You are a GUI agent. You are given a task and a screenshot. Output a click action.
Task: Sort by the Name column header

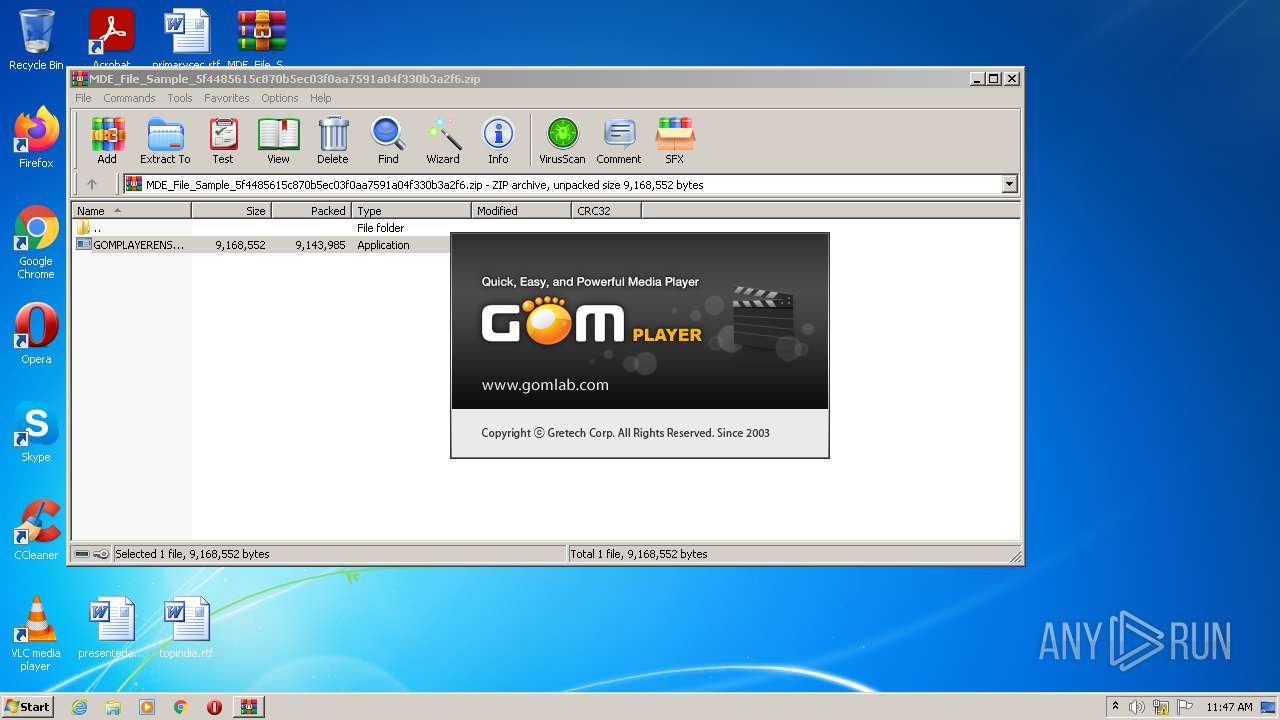point(131,211)
